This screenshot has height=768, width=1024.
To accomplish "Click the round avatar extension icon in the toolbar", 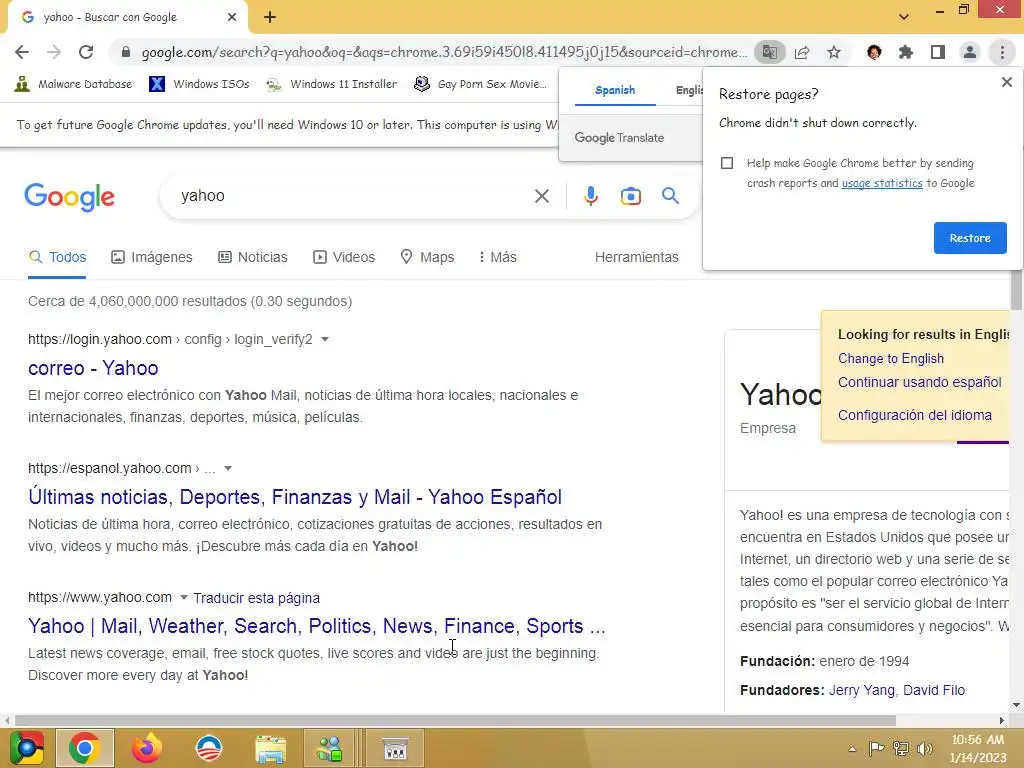I will coord(874,52).
